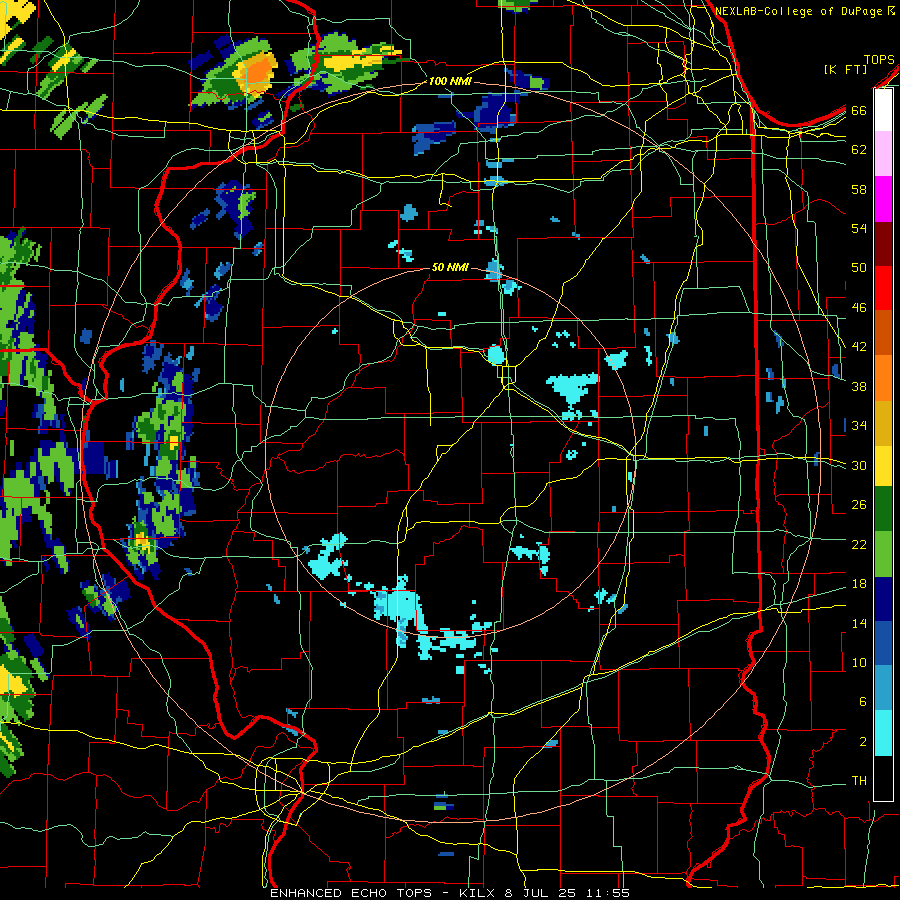Click the '22' legend value

click(x=859, y=544)
